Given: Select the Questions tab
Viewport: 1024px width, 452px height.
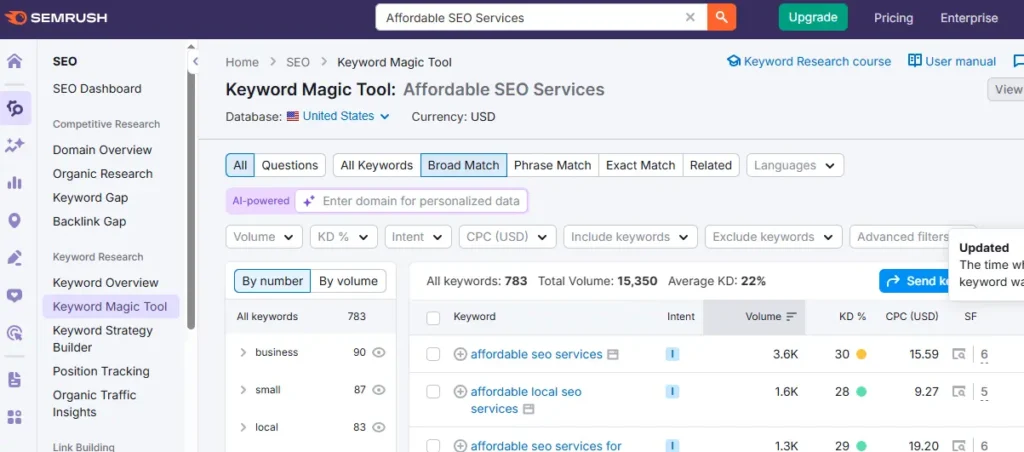Looking at the screenshot, I should point(290,165).
